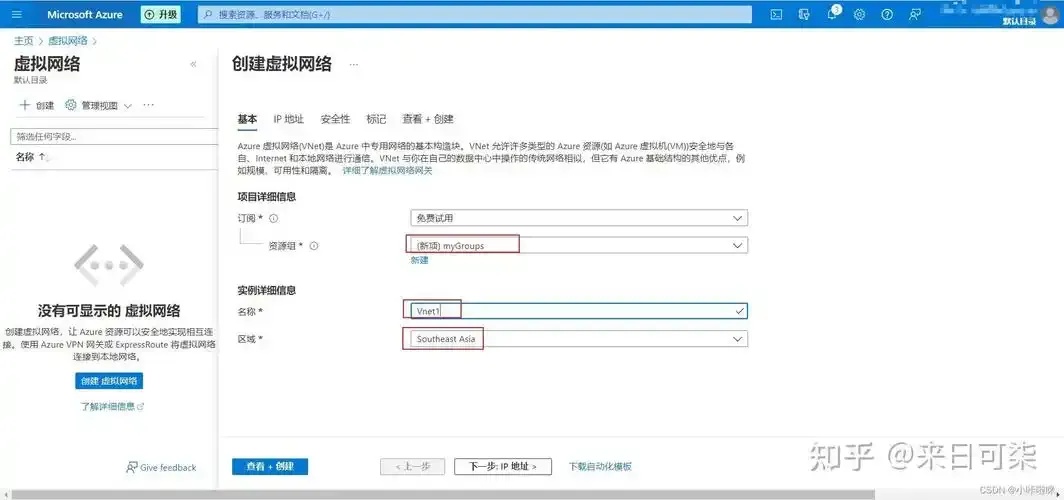
Task: Click 下一步: IP 地址 button
Action: coord(503,467)
